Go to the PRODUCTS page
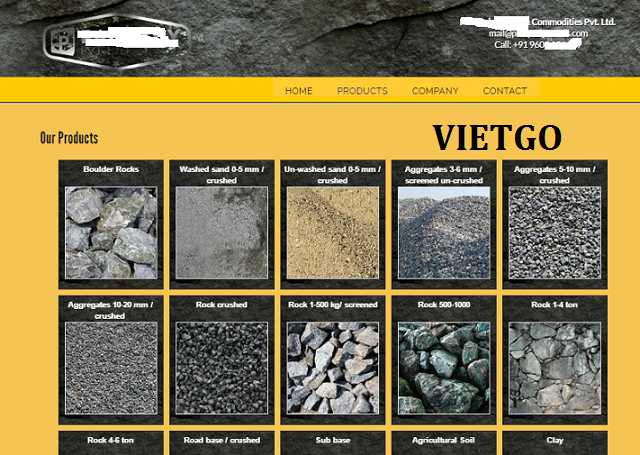 tap(362, 91)
